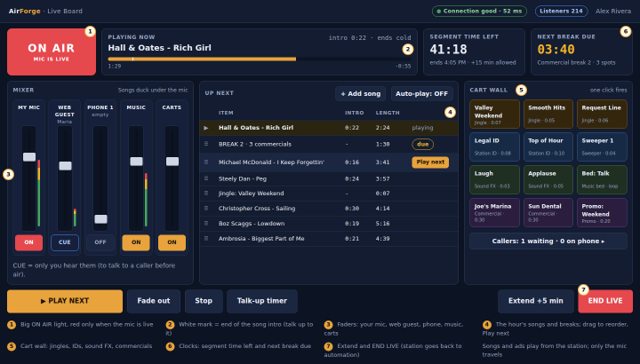The image size is (640, 364).
Task: Click the Phone 1 fader handle
Action: [101, 219]
